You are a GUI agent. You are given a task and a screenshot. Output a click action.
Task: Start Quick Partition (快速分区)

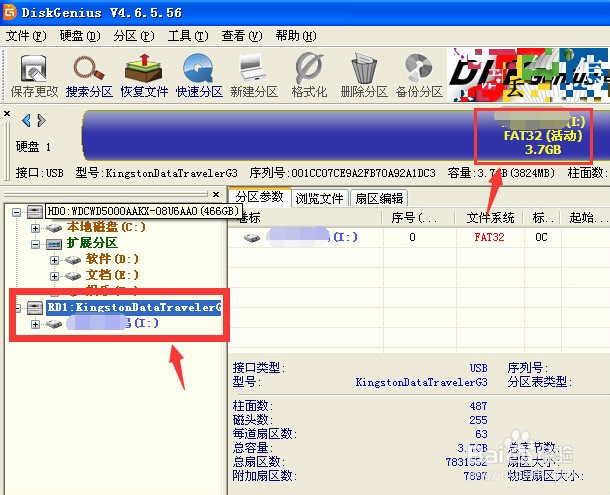(199, 75)
